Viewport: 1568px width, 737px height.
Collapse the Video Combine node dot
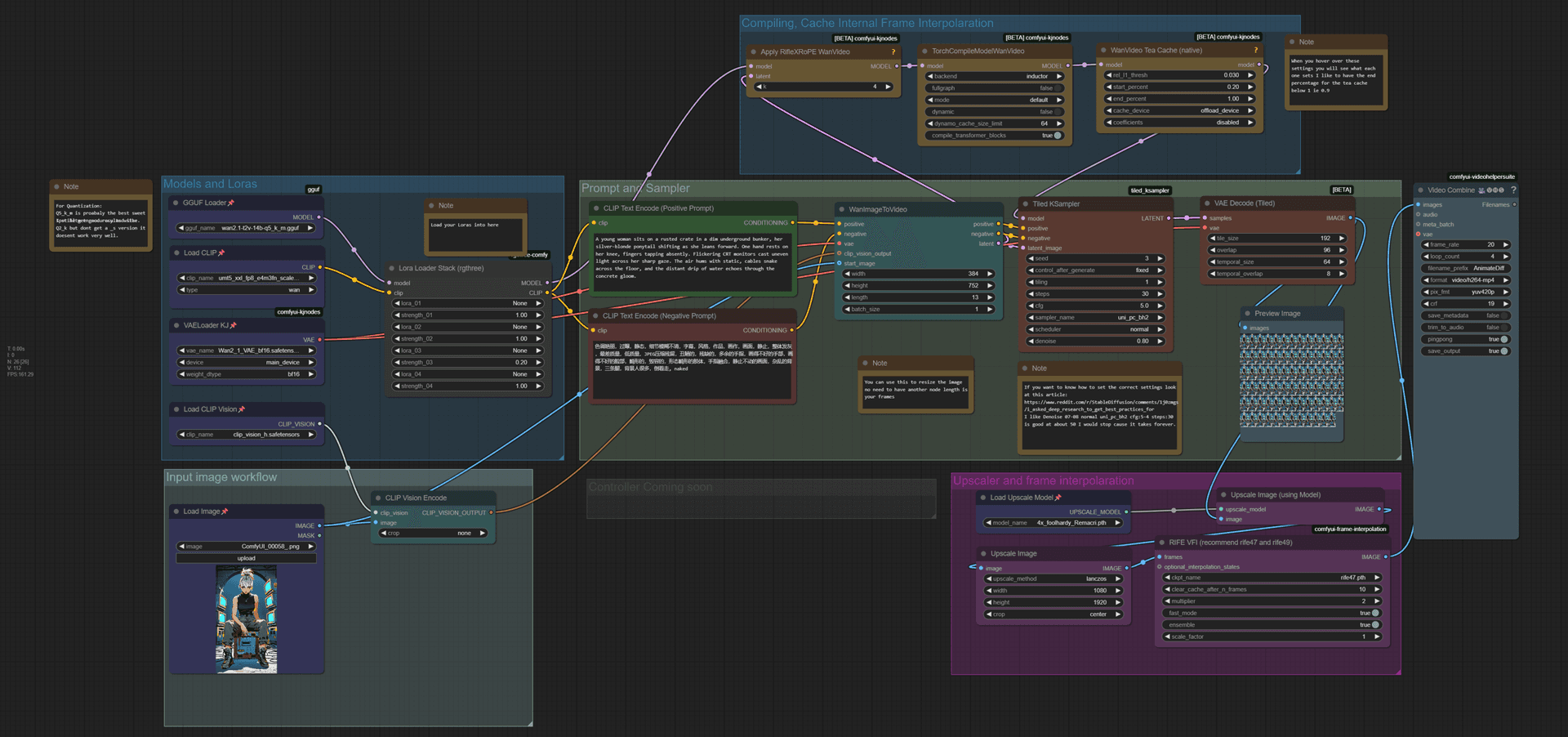click(1421, 190)
